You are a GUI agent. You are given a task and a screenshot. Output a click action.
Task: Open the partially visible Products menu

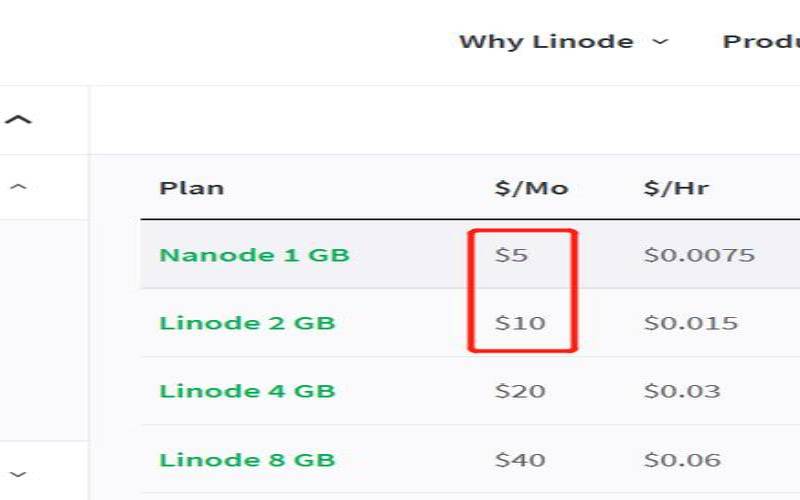760,42
